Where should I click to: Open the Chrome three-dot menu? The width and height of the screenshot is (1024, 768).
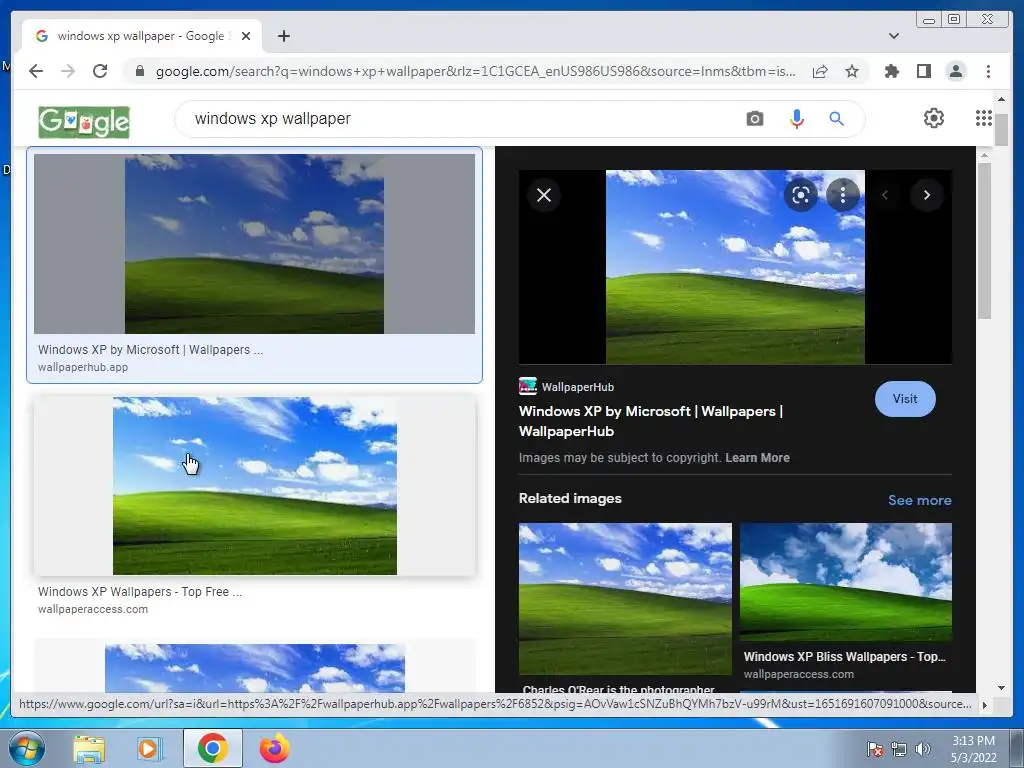pyautogui.click(x=988, y=71)
